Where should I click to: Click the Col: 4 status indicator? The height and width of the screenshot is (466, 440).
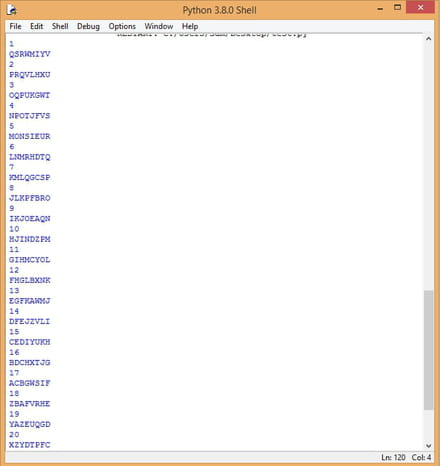click(x=421, y=457)
